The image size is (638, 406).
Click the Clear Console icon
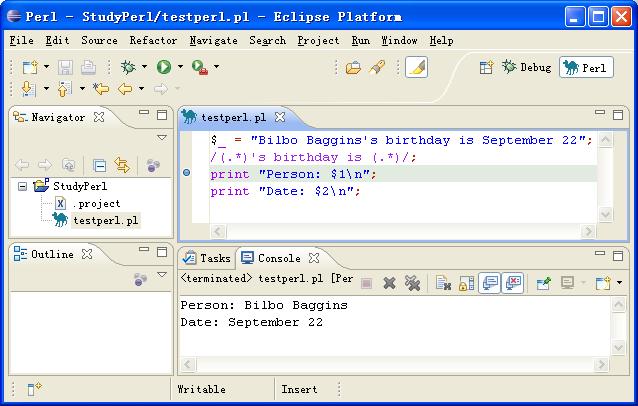tap(443, 284)
